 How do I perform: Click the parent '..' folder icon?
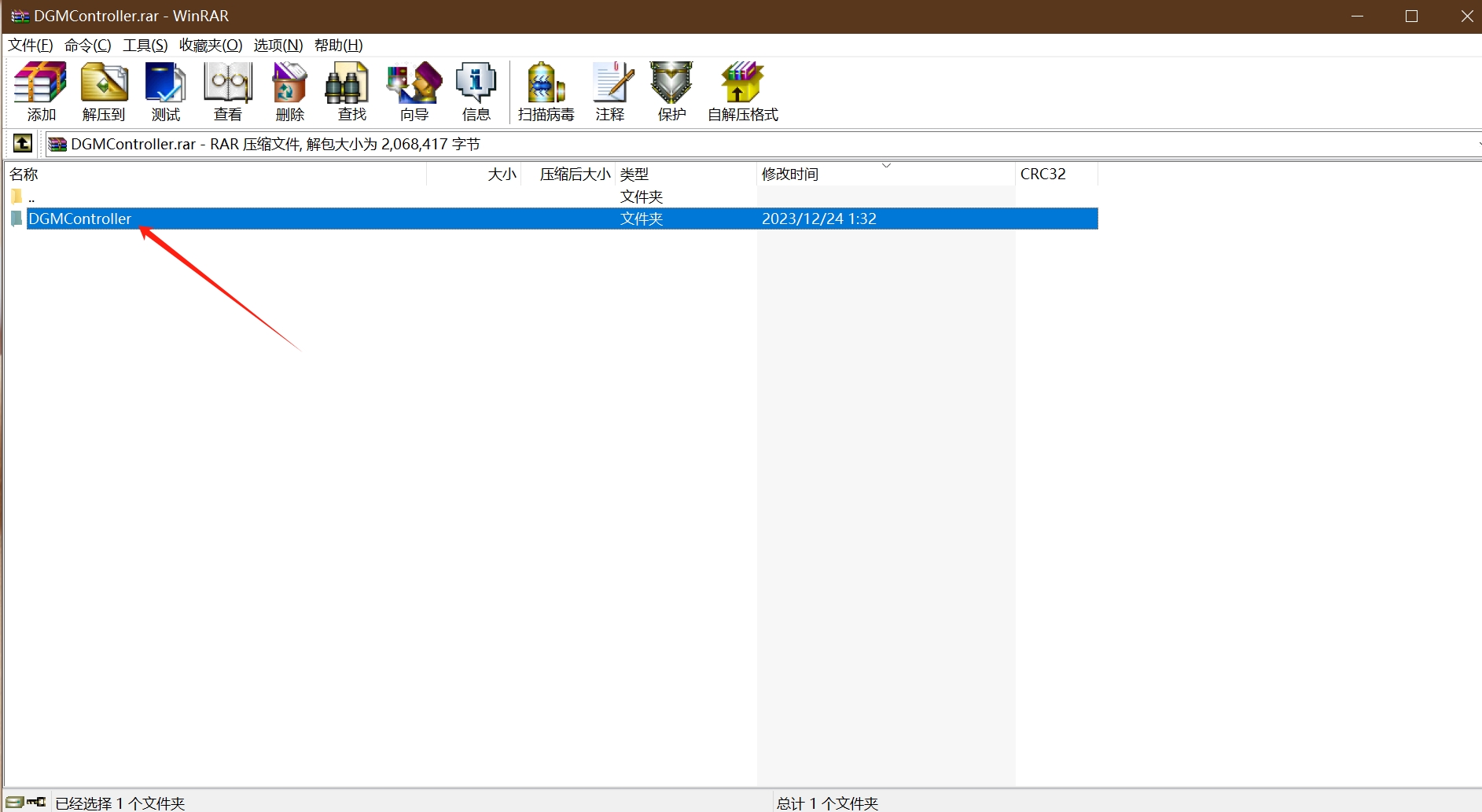coord(17,196)
